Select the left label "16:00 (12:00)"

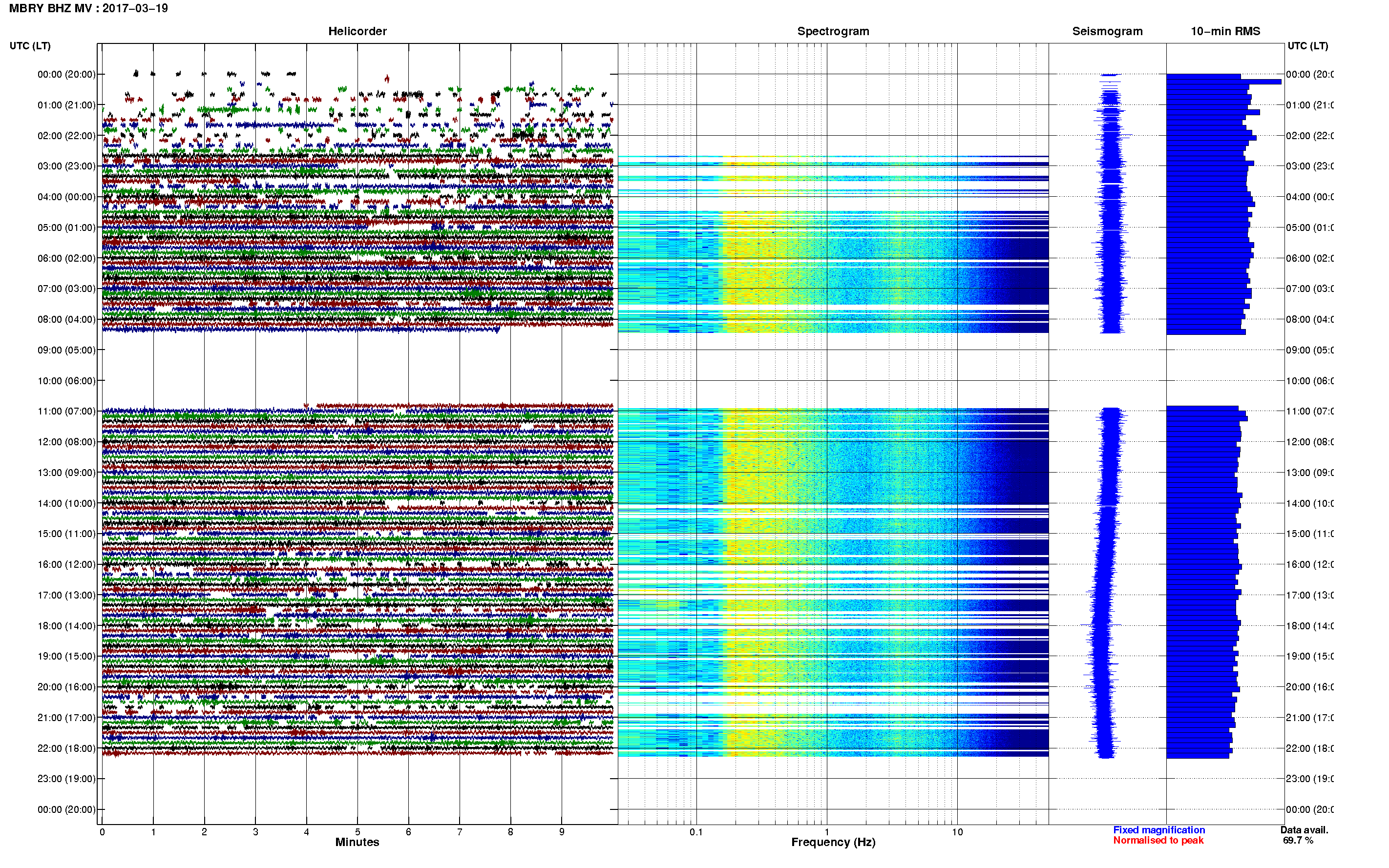tap(66, 564)
